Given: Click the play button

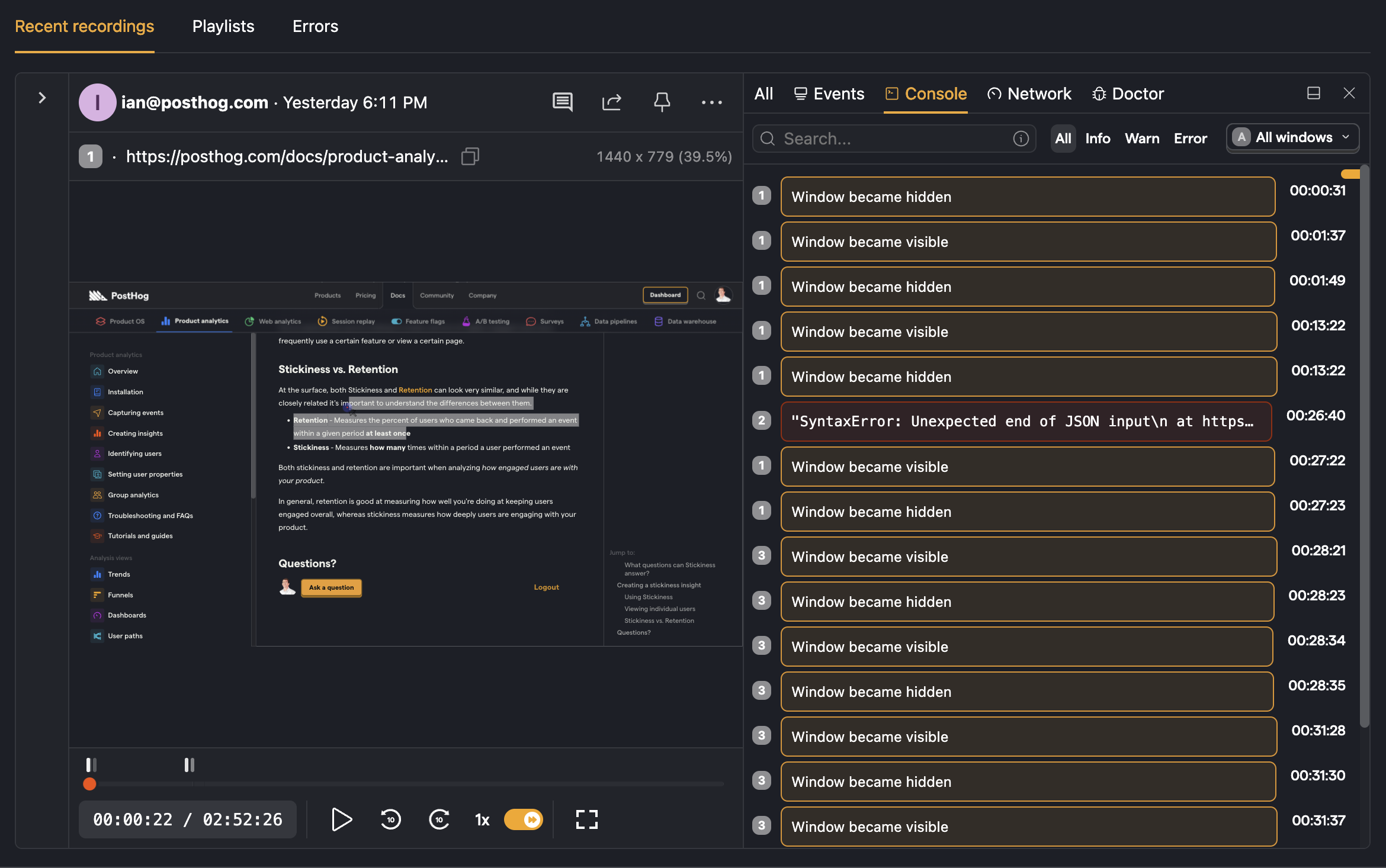Looking at the screenshot, I should [342, 819].
